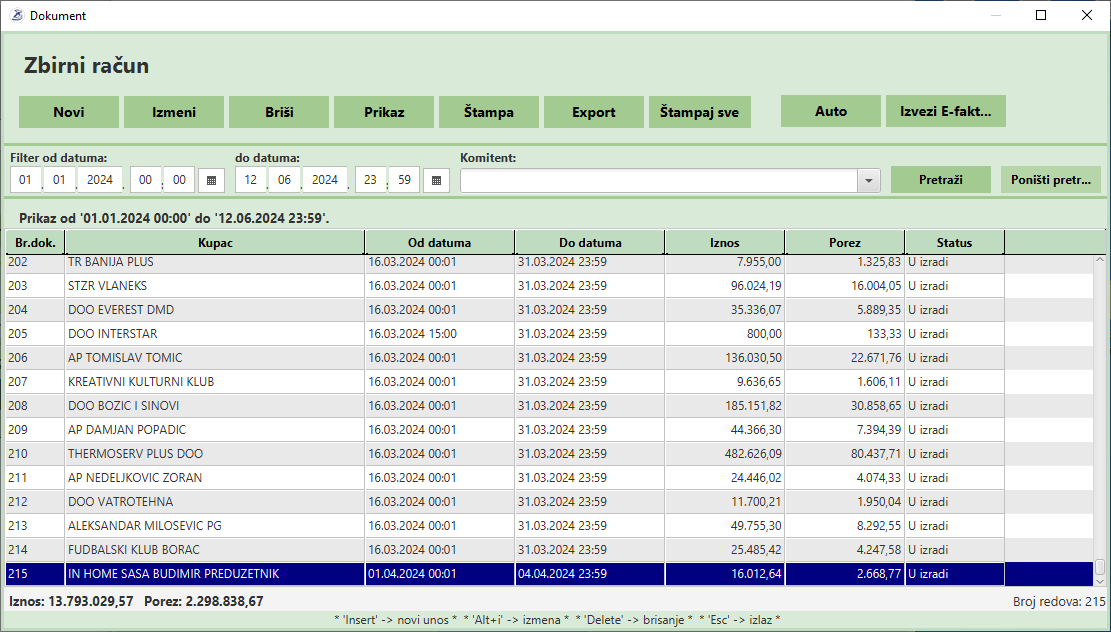Expand the Komitent dropdown list
This screenshot has height=632, width=1111.
click(868, 180)
